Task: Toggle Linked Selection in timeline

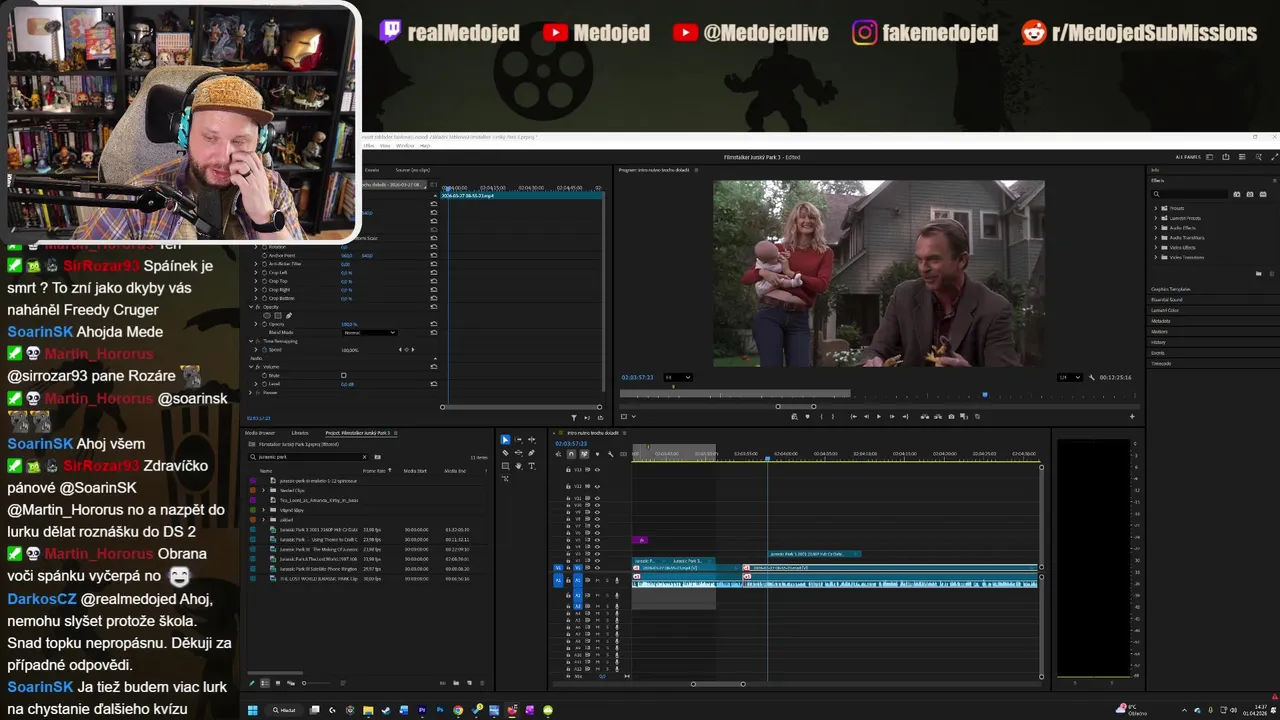Action: coord(584,454)
